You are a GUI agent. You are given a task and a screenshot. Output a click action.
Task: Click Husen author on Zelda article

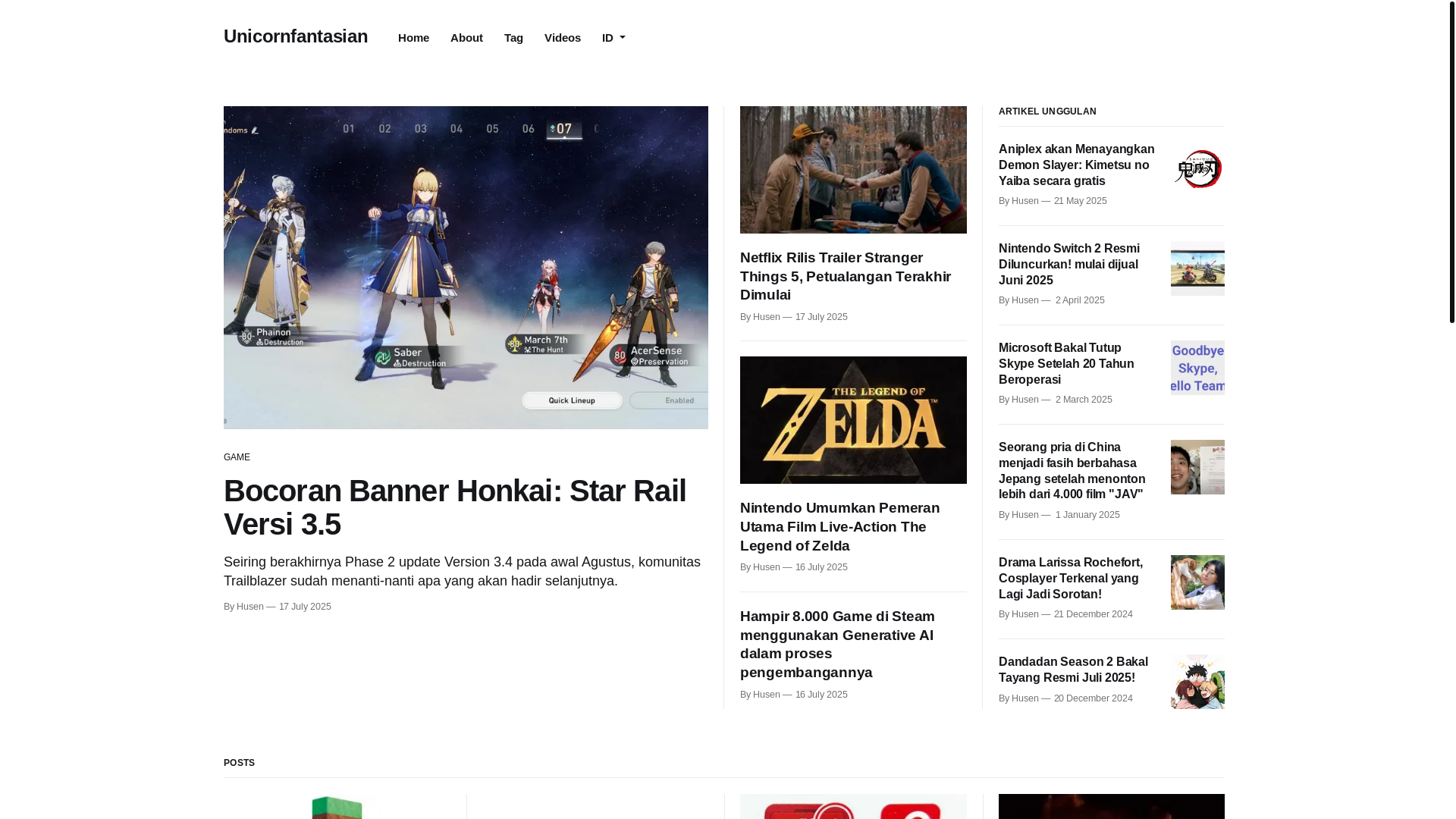[767, 567]
